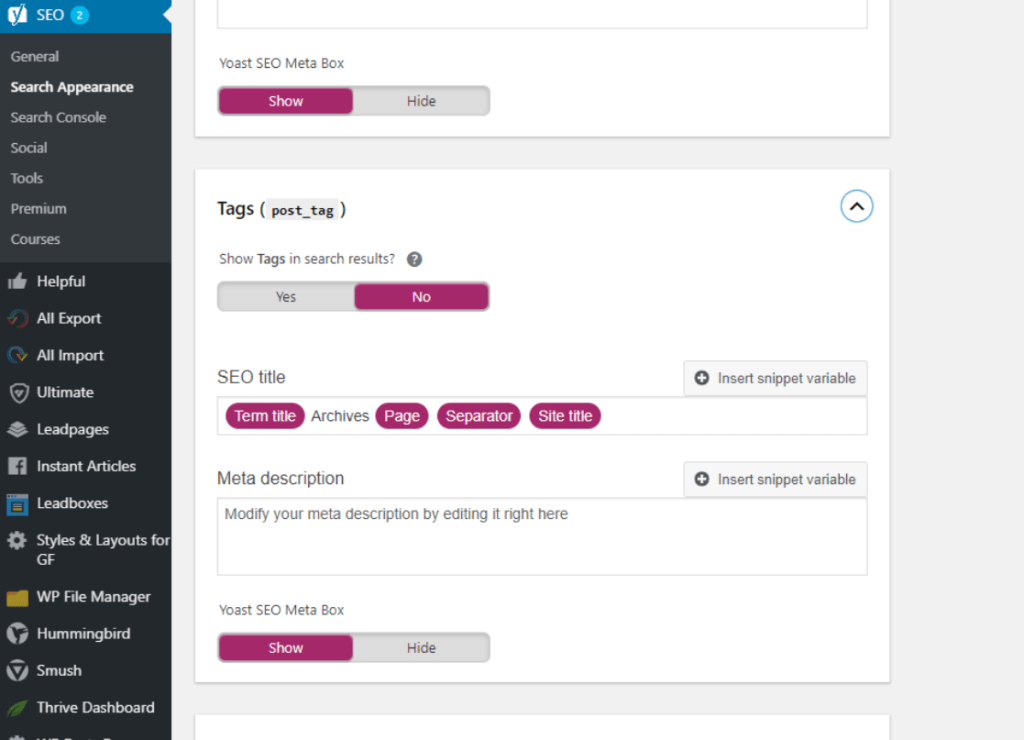
Task: Click the Helpful thumbs-up icon
Action: pos(17,282)
